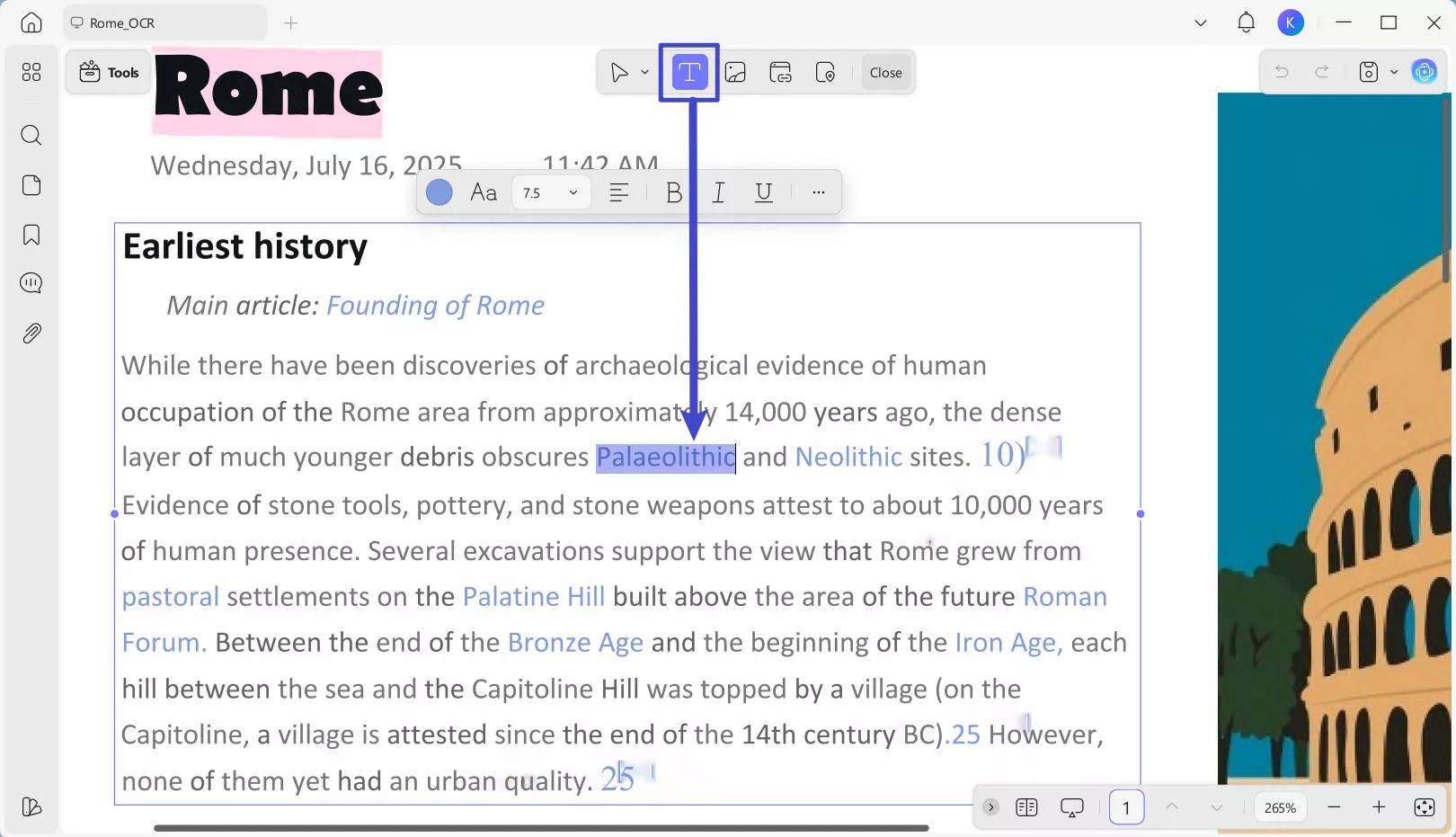Toggle bold formatting
The width and height of the screenshot is (1456, 837).
673,192
